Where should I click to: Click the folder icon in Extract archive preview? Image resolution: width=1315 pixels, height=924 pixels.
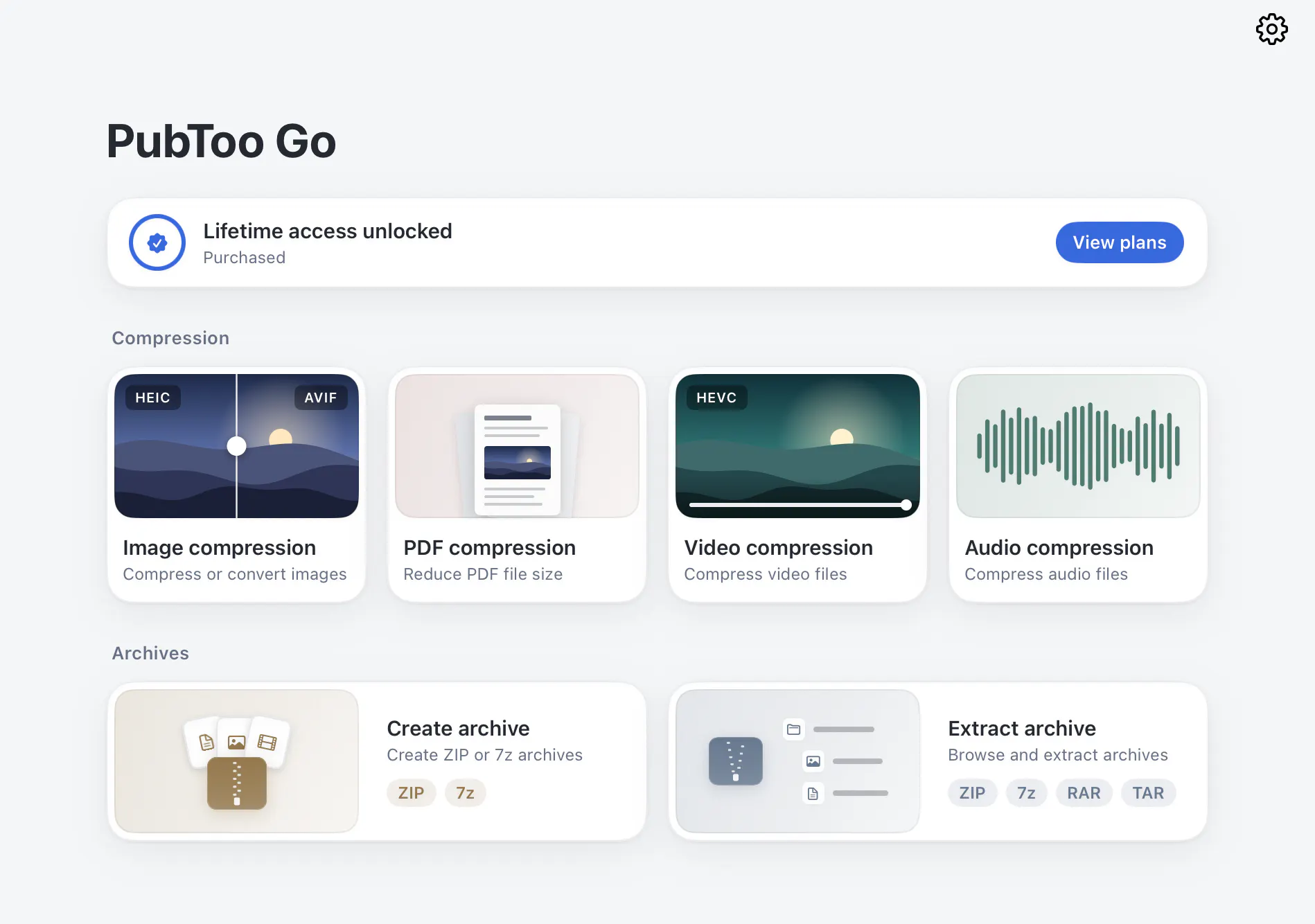(x=794, y=729)
